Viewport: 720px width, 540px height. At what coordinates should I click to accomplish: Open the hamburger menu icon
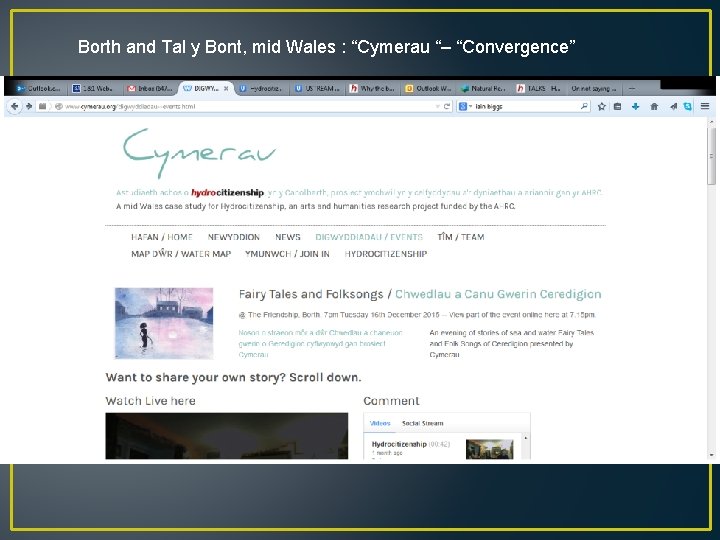[x=705, y=106]
